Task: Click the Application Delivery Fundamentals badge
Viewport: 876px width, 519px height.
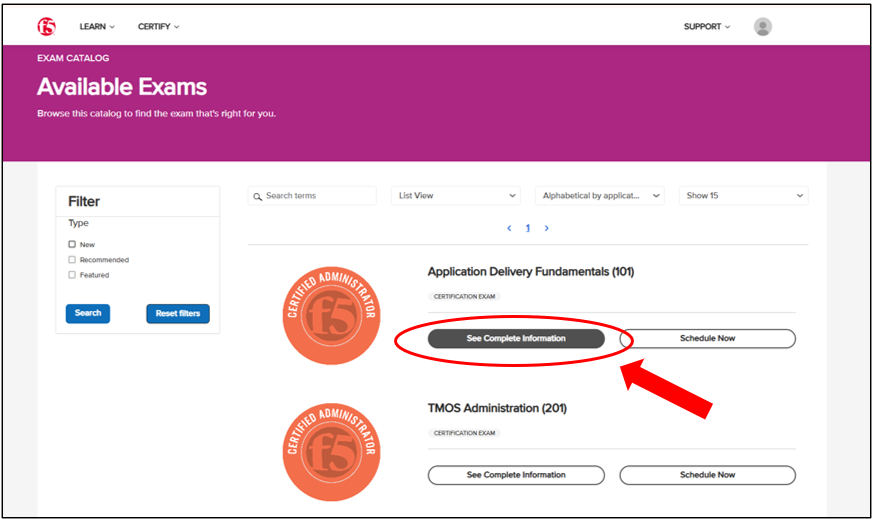Action: [x=331, y=315]
